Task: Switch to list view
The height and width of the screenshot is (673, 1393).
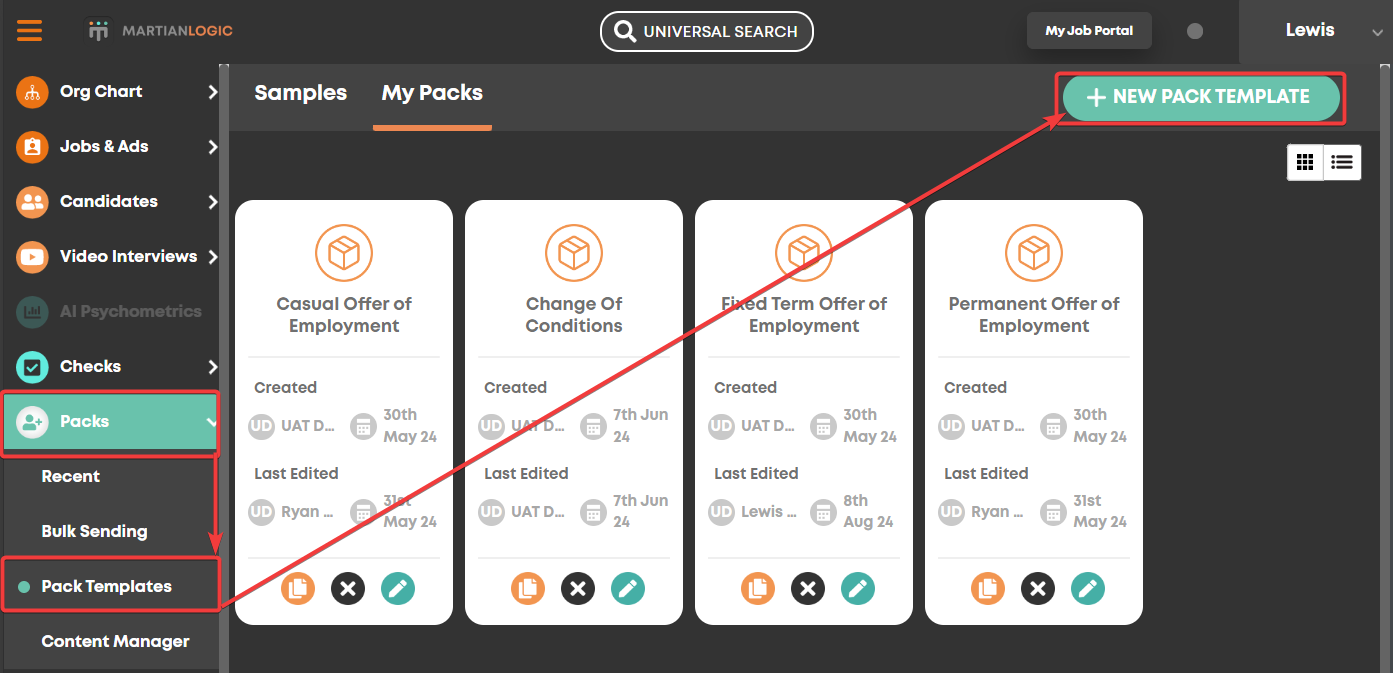Action: coord(1342,162)
